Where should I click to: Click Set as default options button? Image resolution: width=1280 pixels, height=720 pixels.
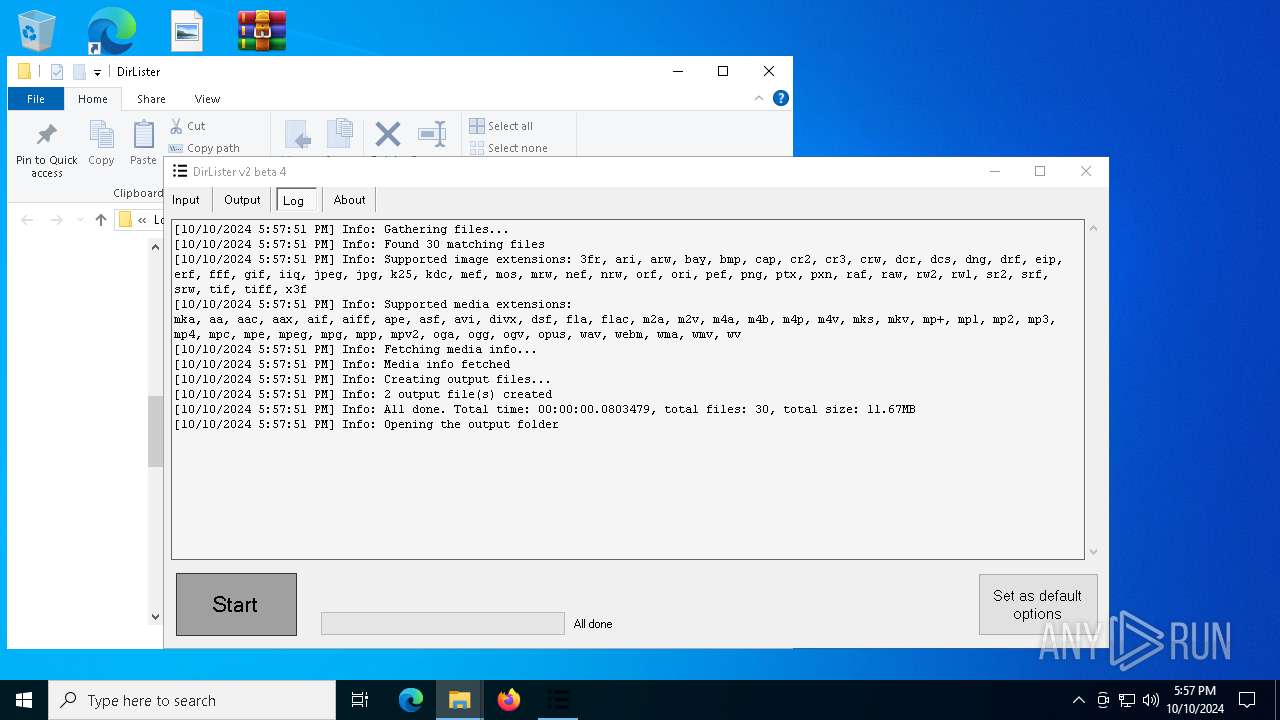1037,604
